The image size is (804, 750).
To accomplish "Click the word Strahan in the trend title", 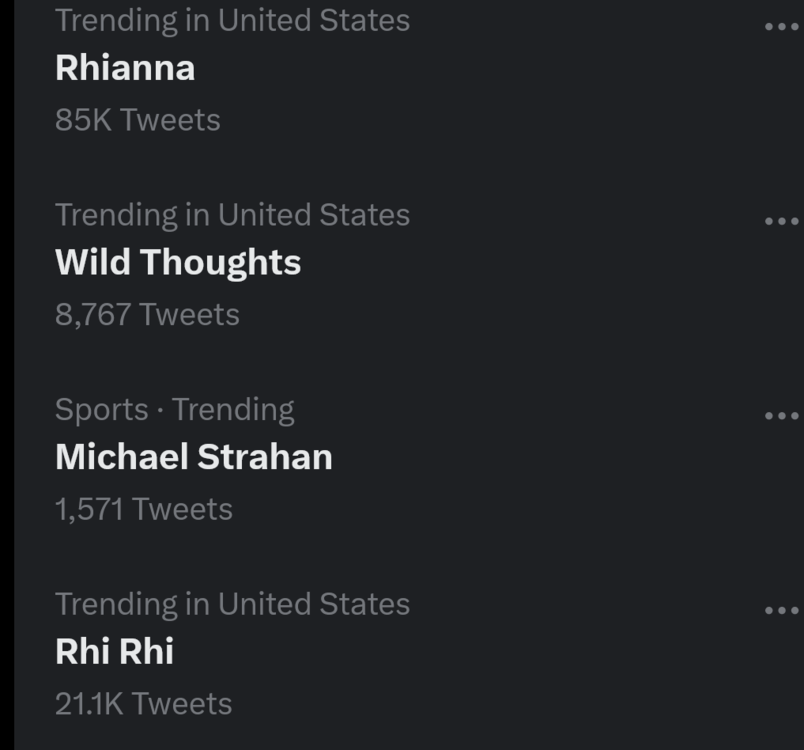I will [264, 457].
